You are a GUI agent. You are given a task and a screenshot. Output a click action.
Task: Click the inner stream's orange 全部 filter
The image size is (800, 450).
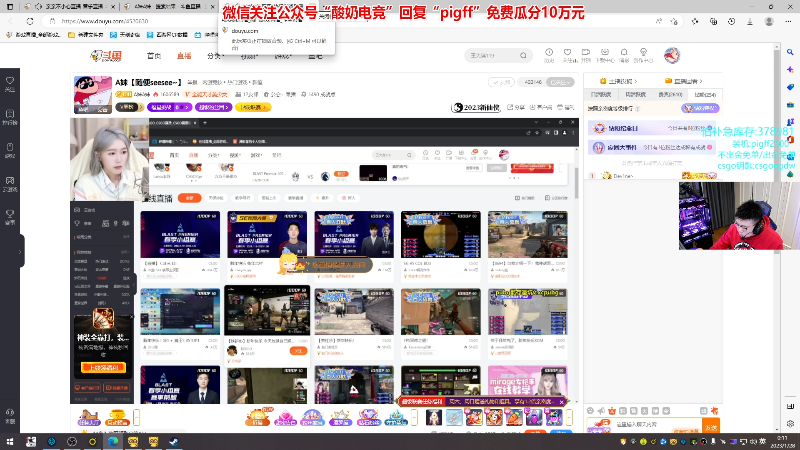[189, 198]
